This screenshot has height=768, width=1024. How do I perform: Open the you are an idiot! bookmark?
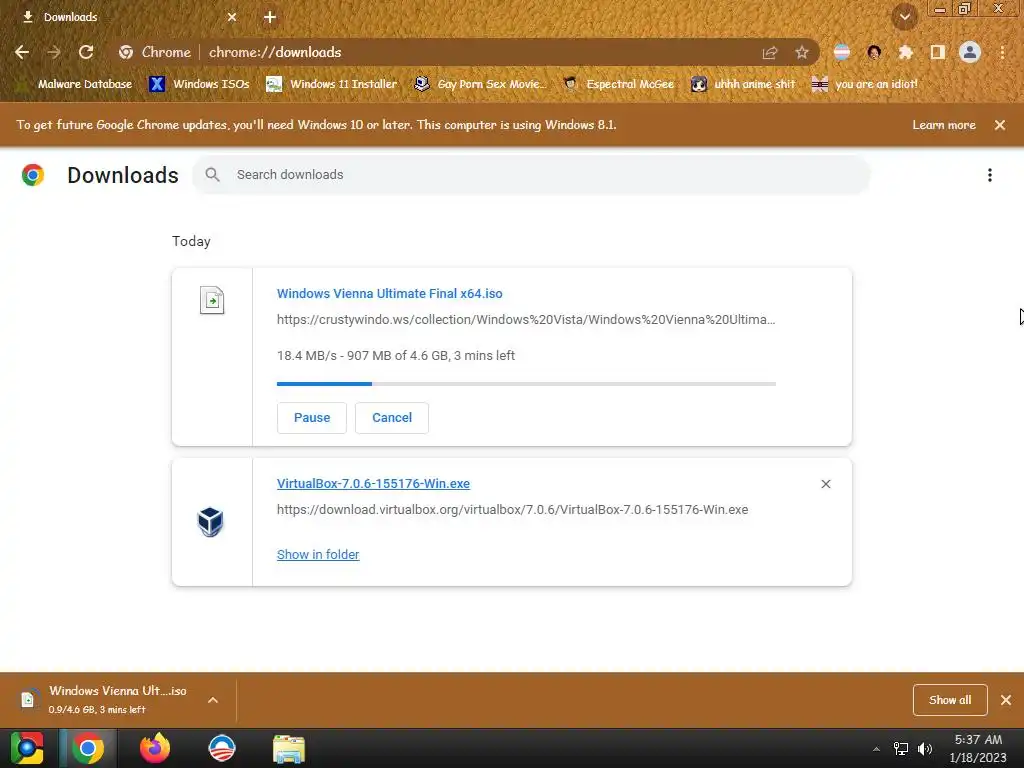point(865,84)
